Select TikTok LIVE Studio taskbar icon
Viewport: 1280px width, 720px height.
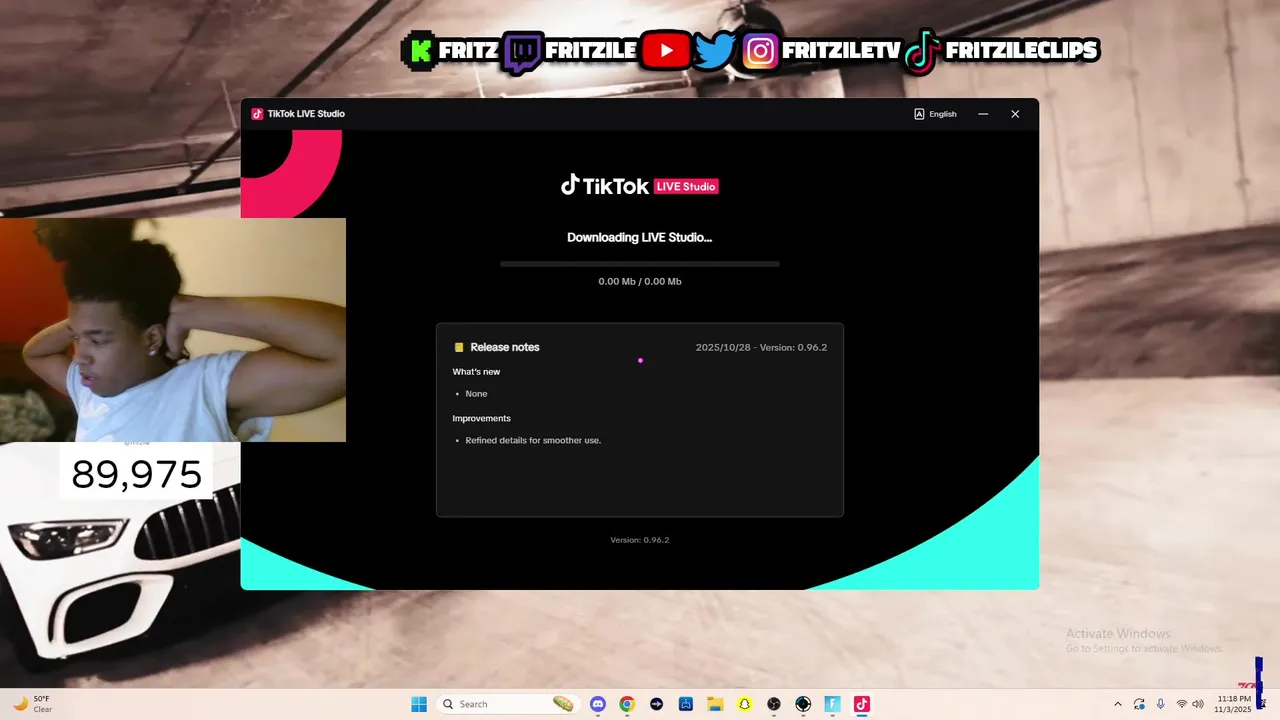[862, 704]
